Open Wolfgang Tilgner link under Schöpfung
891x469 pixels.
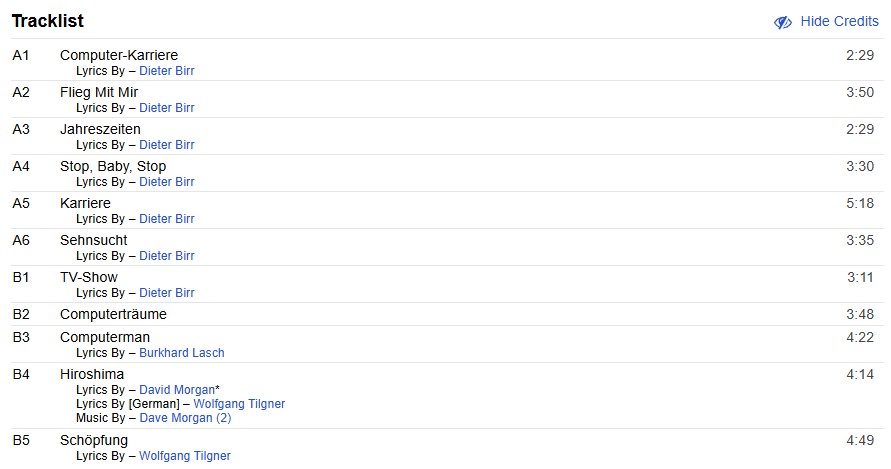(x=184, y=456)
